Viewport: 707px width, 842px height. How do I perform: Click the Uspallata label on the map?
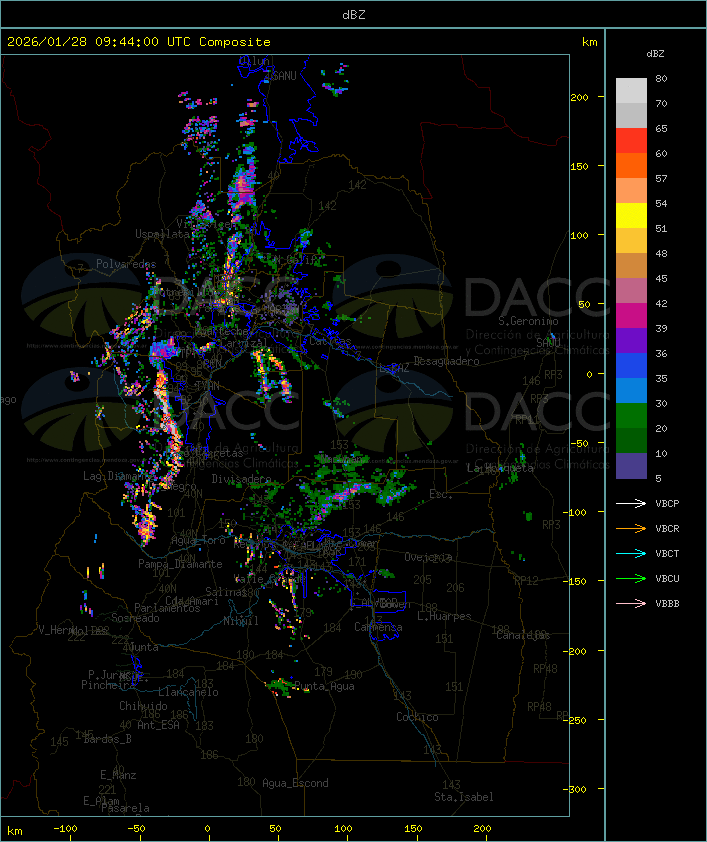164,234
